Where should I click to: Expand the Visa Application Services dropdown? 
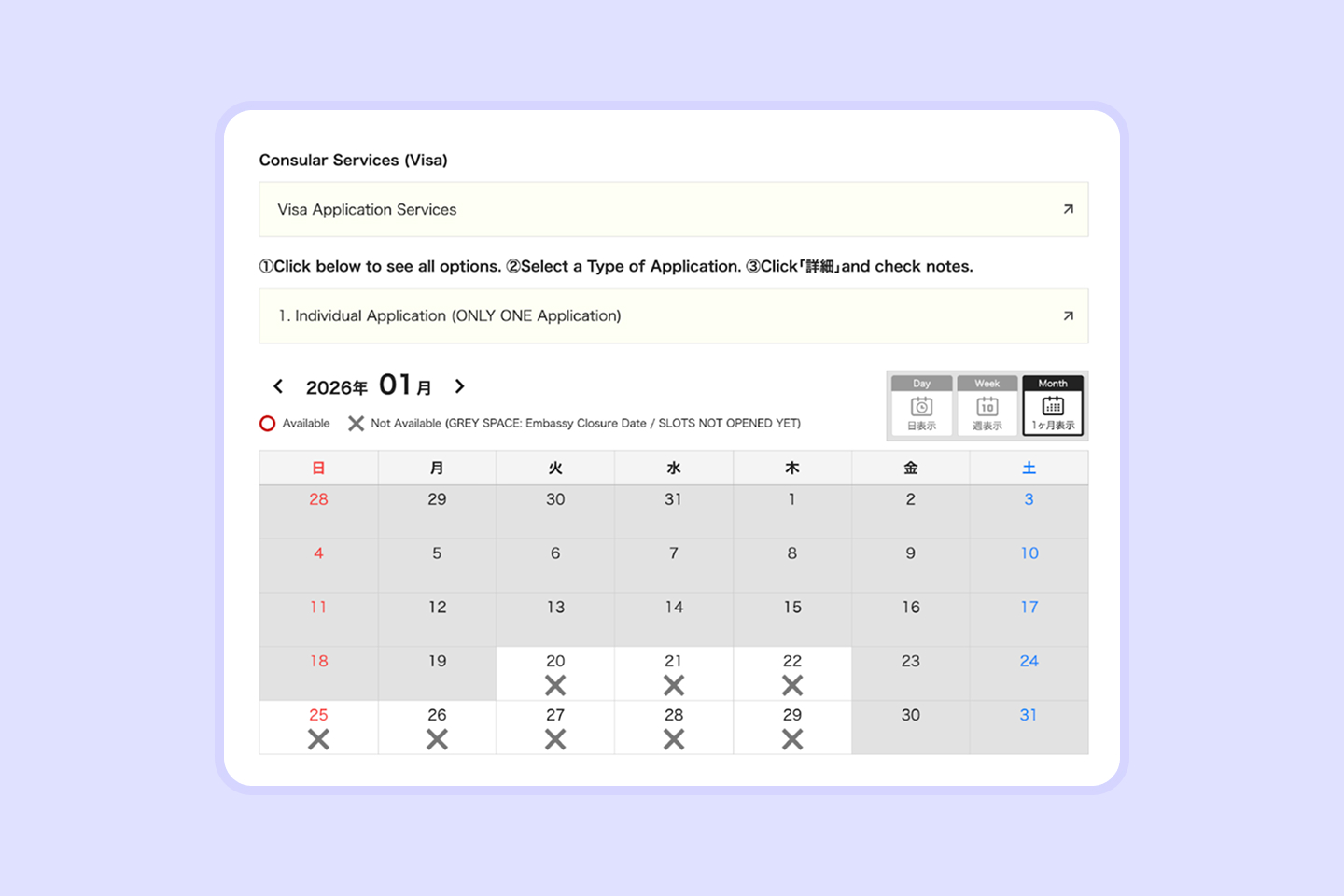672,209
